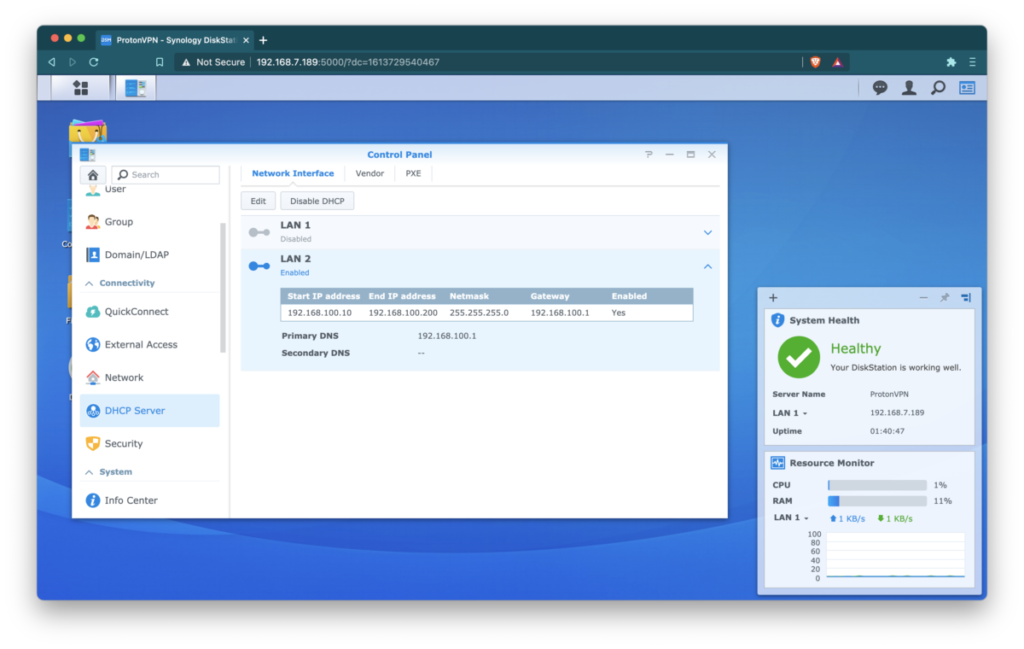Click the Healthy status checkmark
This screenshot has height=649, width=1024.
[799, 357]
